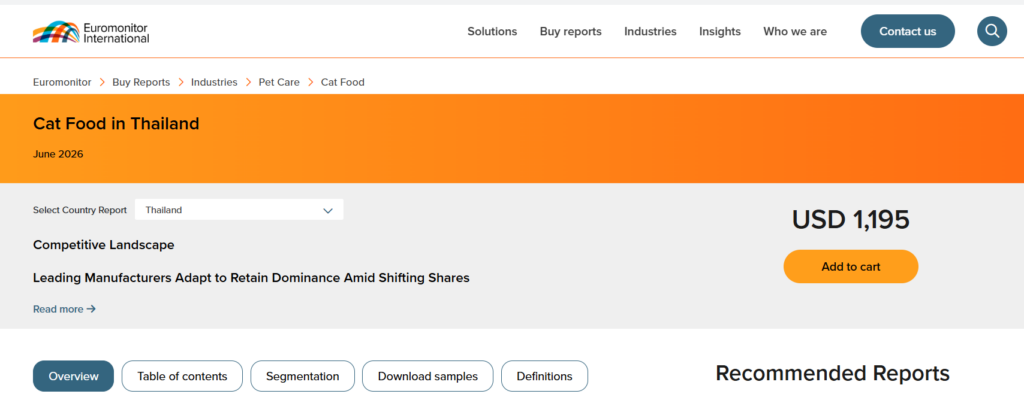Switch to the Table of contents tab
This screenshot has height=400, width=1024.
point(182,376)
